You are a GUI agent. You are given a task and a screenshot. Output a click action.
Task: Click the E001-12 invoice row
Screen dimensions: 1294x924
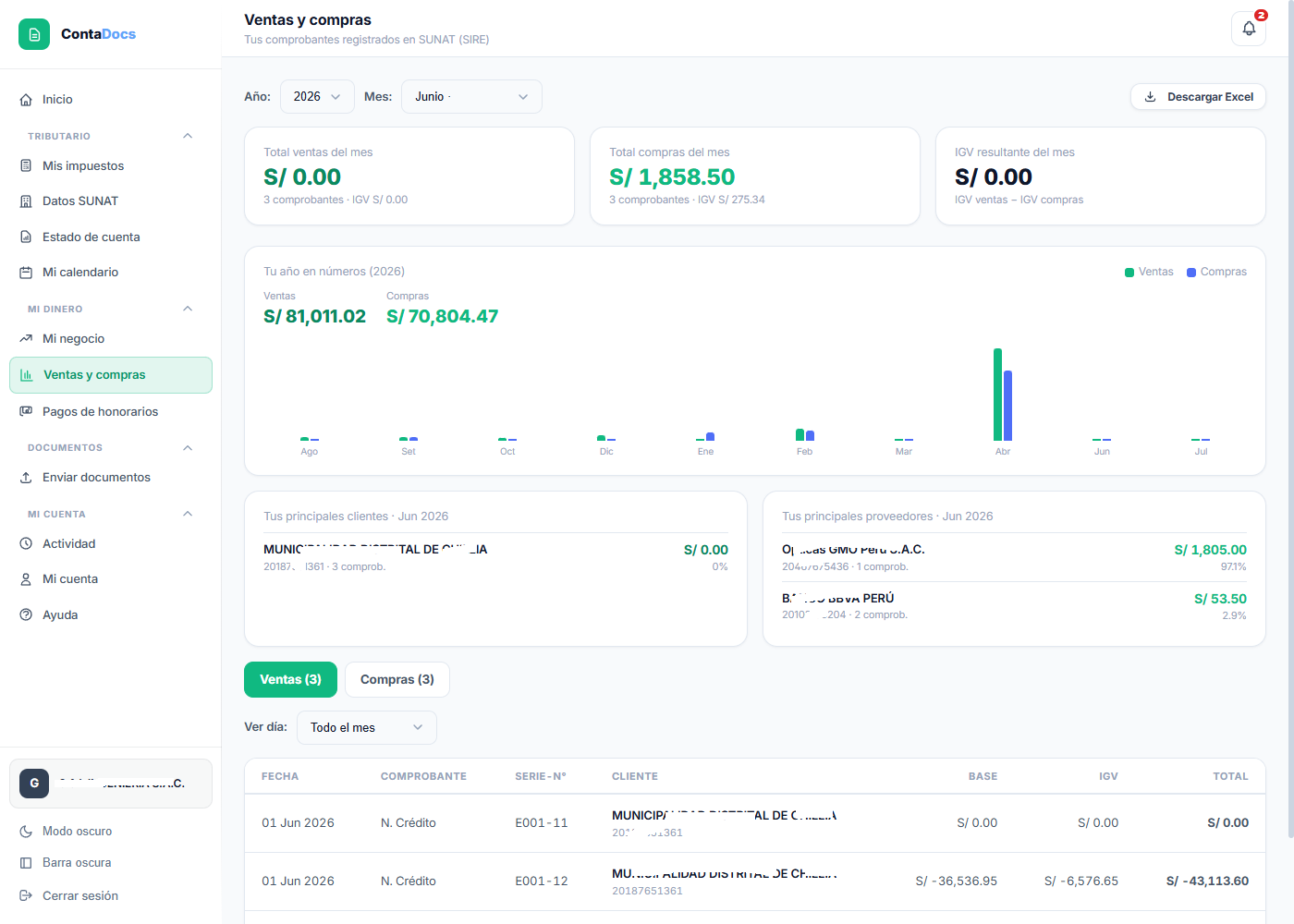(x=755, y=881)
